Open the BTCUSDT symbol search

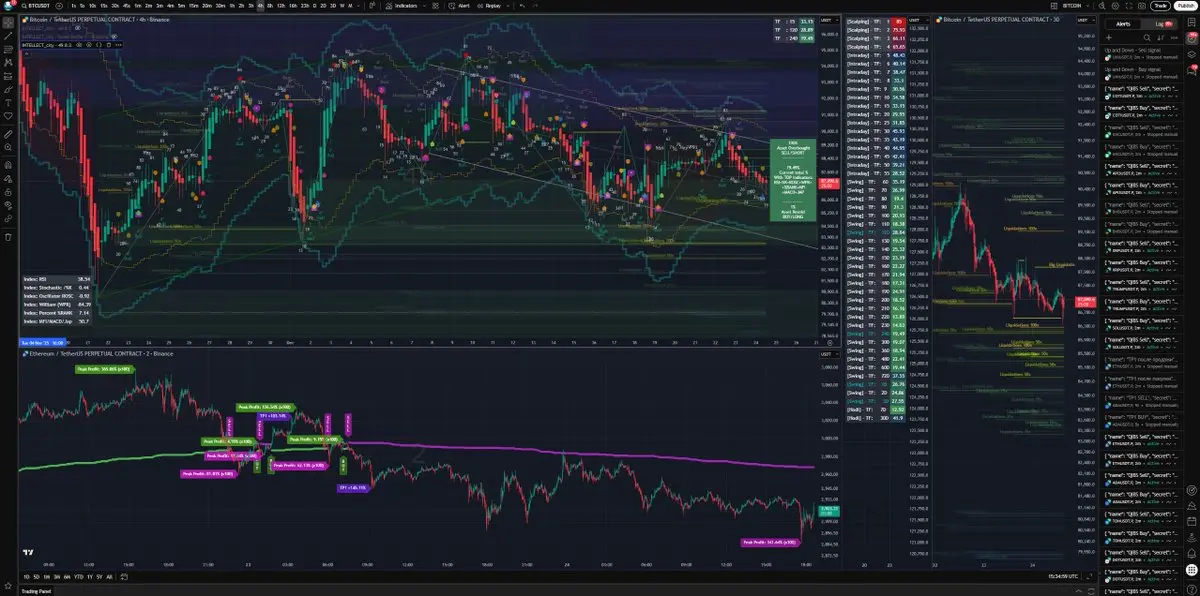37,6
